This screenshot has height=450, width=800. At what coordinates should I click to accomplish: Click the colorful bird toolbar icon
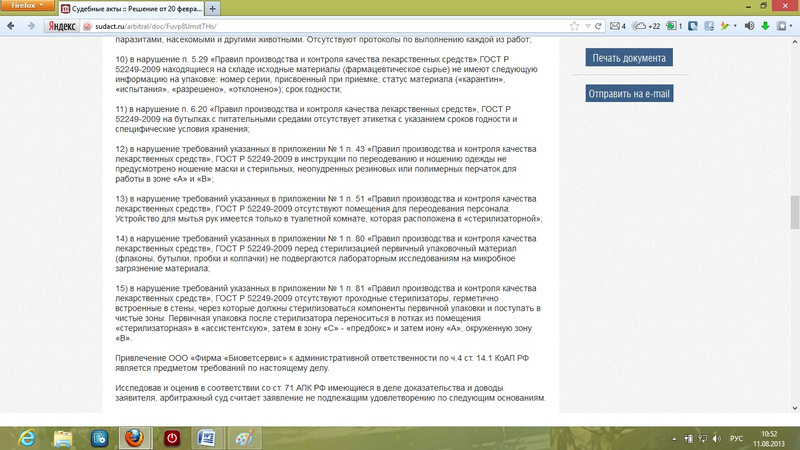[x=725, y=26]
